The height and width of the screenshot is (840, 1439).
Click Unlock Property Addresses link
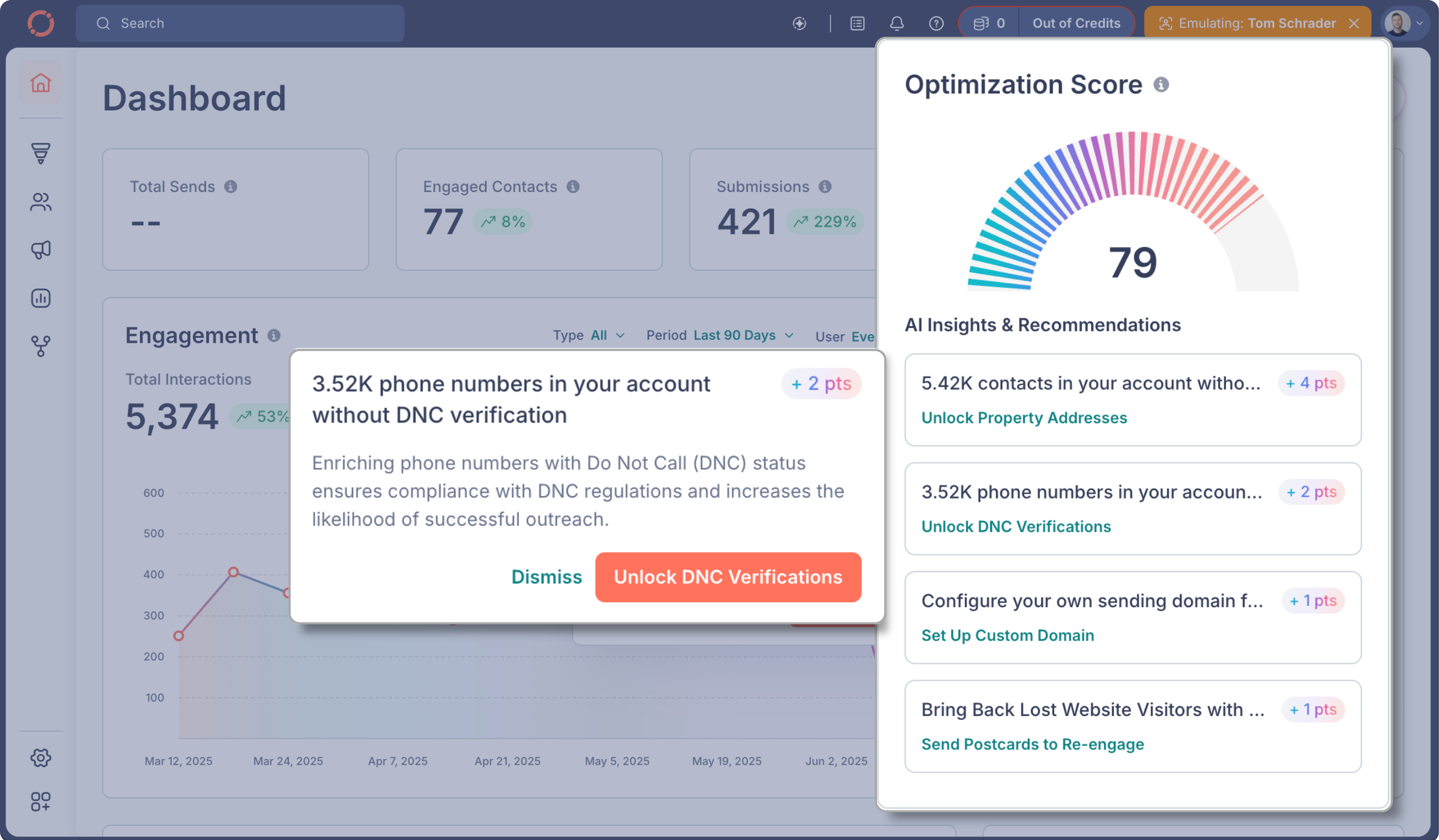[x=1024, y=417]
